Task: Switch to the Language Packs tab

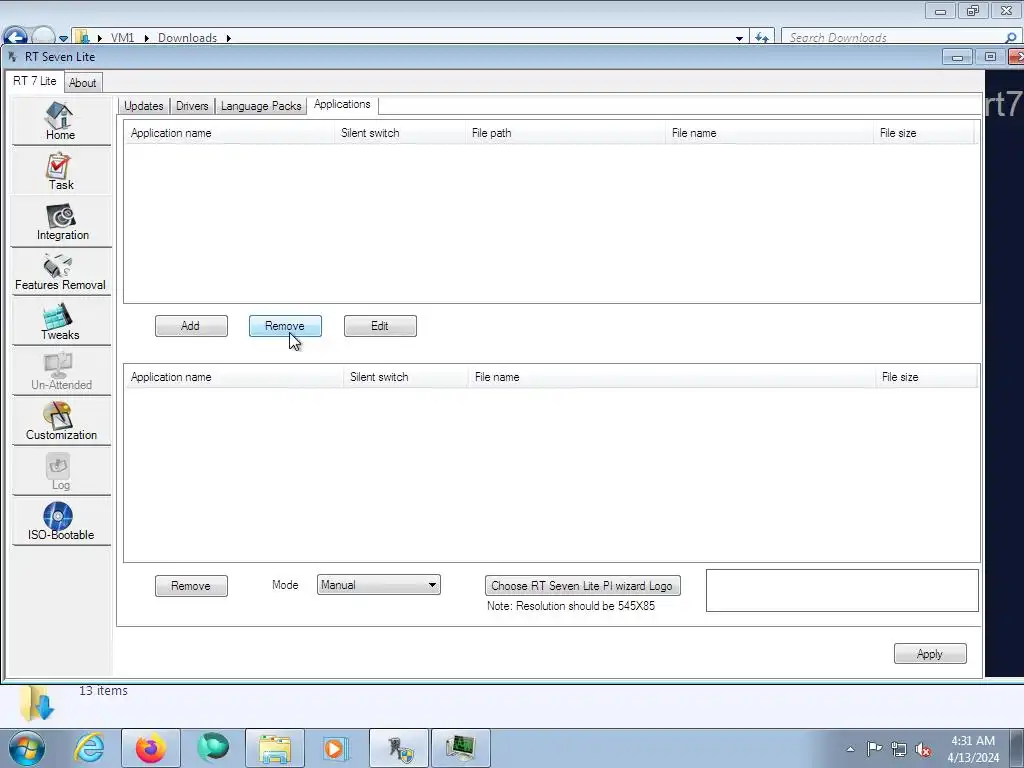Action: 261,106
